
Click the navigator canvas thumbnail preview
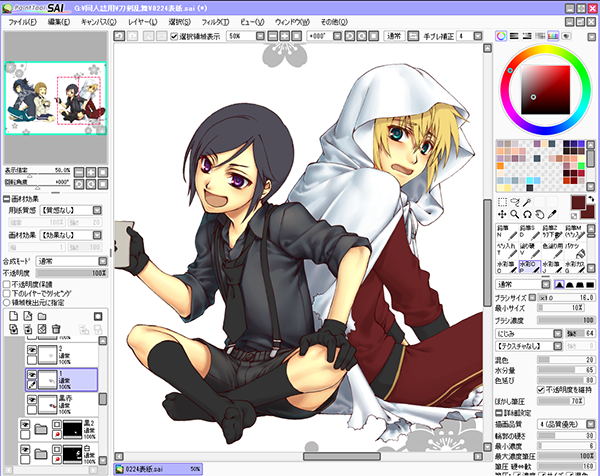point(55,98)
